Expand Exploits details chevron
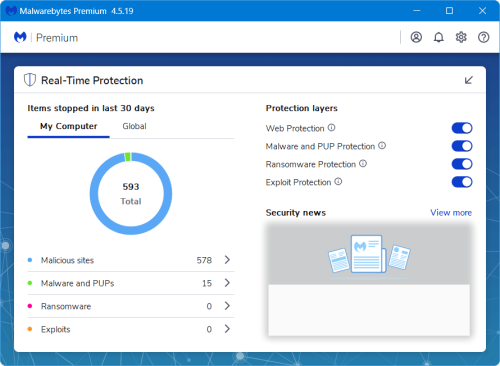 pos(227,329)
